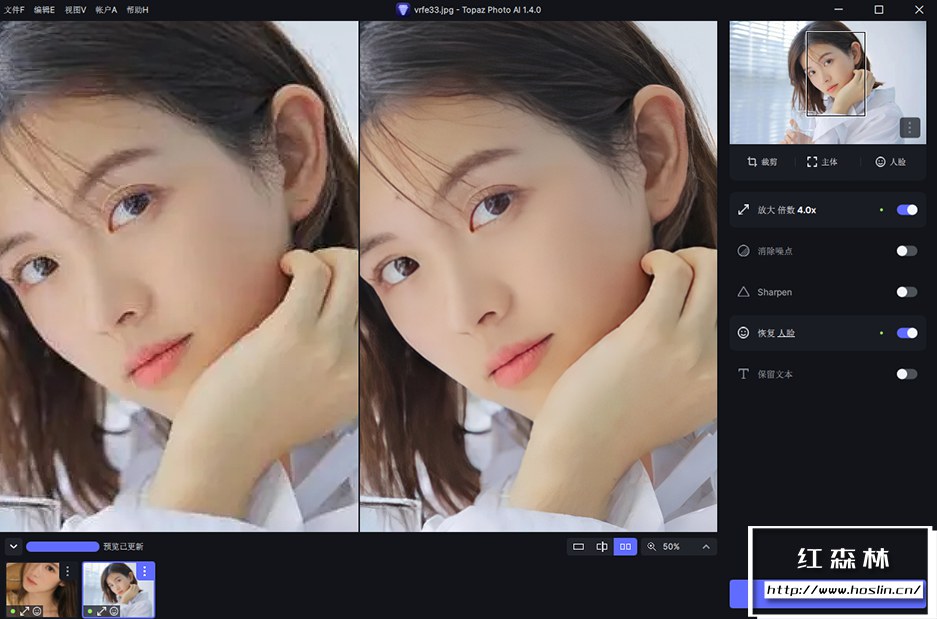937x619 pixels.
Task: Click the upscale arrow icon on second thumbnail
Action: [x=102, y=611]
